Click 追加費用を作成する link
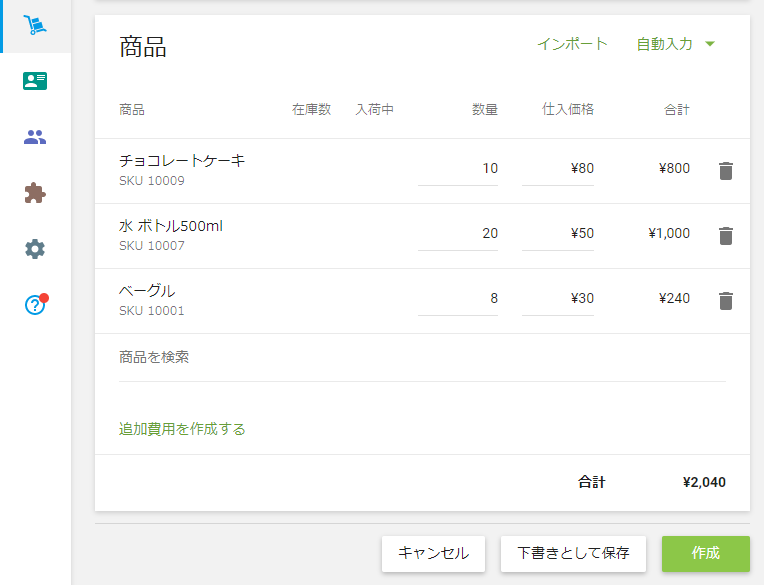 pyautogui.click(x=182, y=429)
